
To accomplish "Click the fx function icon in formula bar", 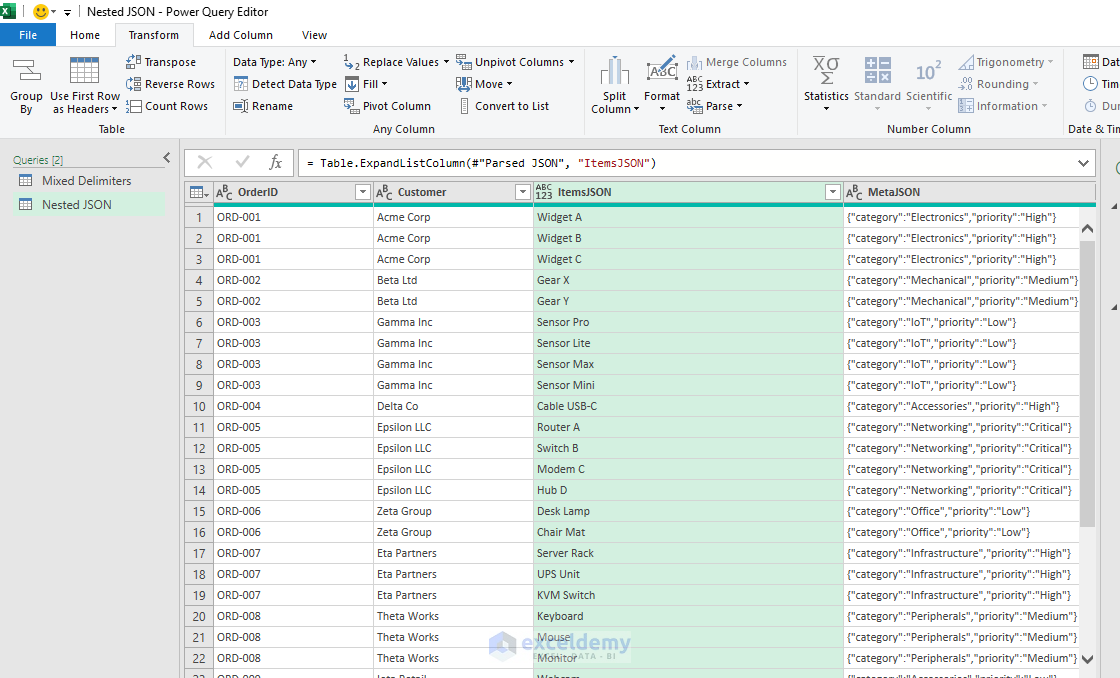I will [275, 163].
